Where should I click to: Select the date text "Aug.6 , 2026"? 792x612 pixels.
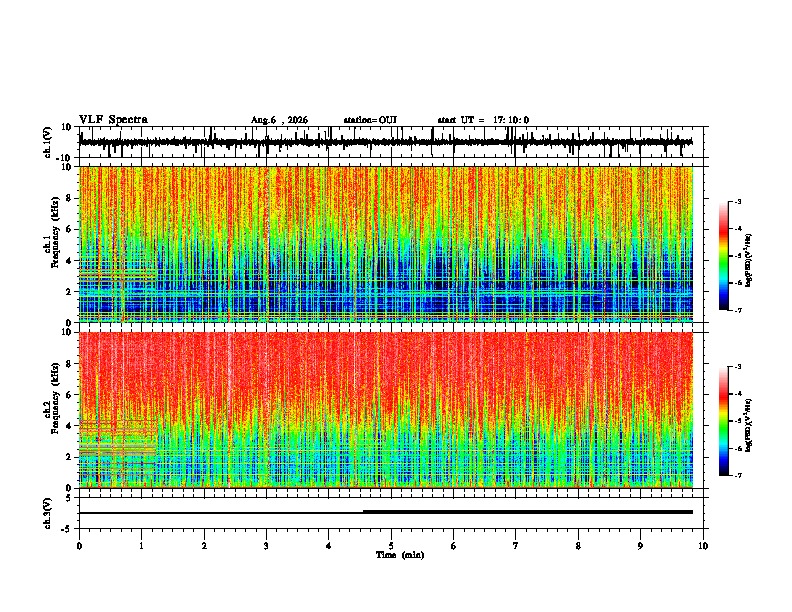[279, 120]
